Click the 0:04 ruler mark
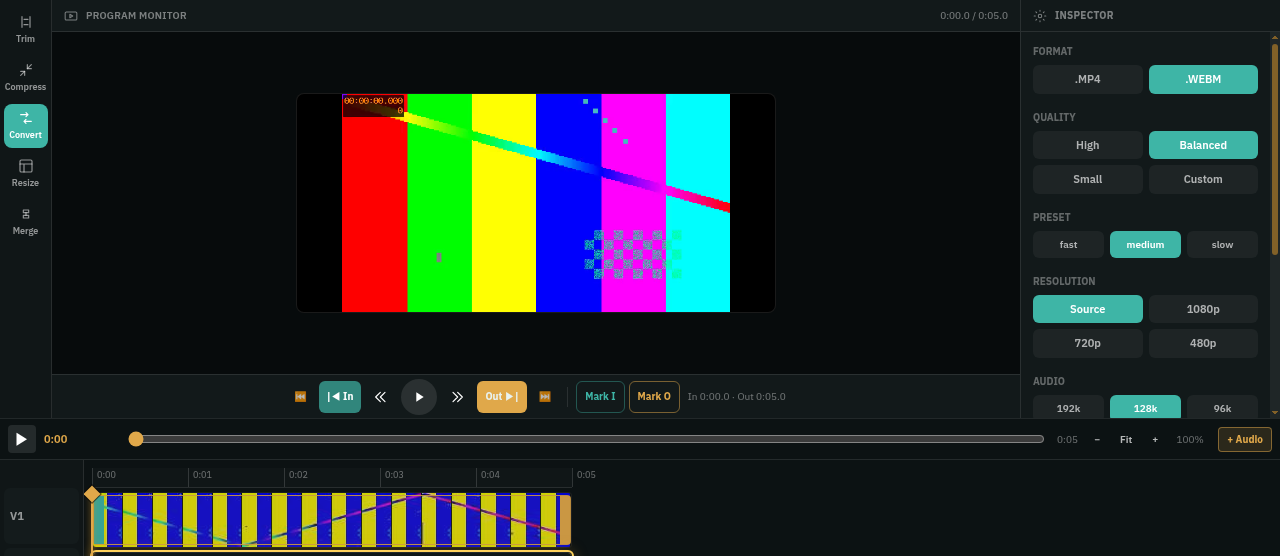The image size is (1280, 556). [x=490, y=474]
